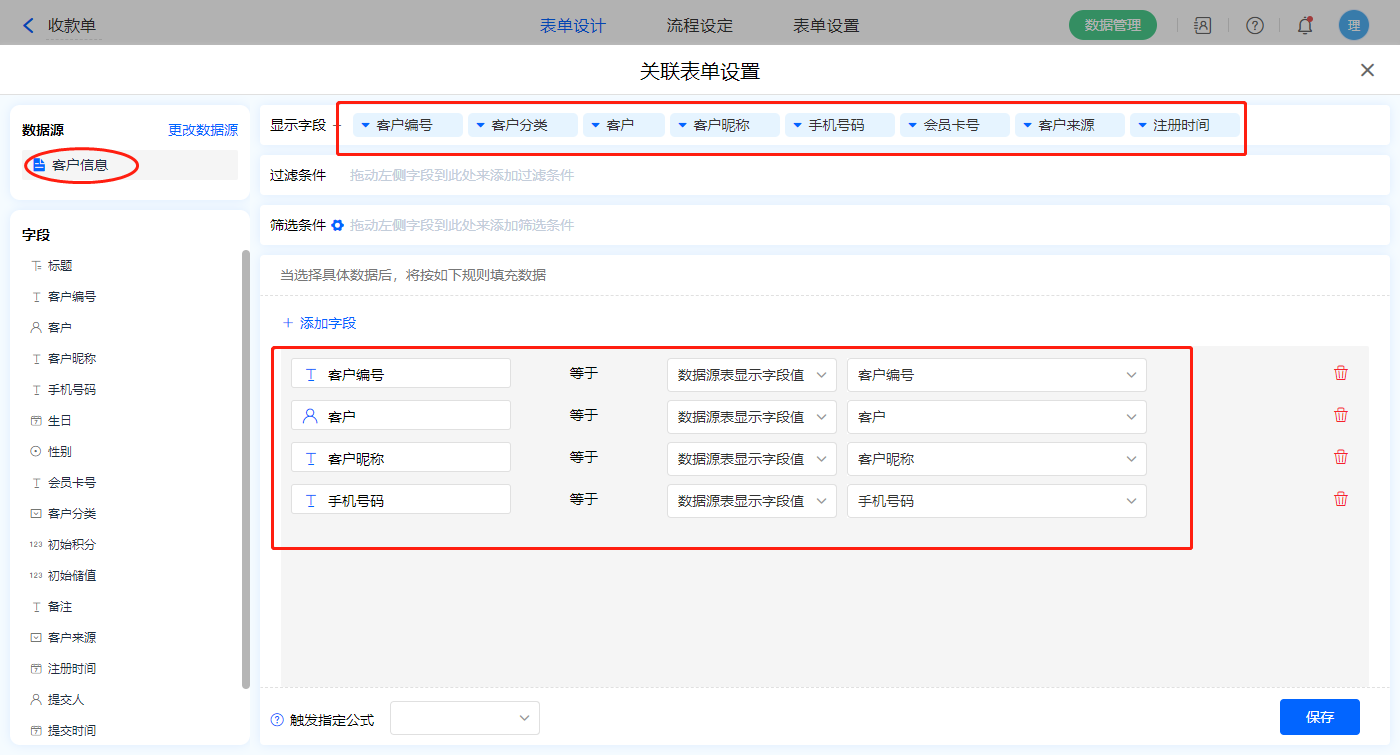Click the help question mark icon

[x=1254, y=26]
